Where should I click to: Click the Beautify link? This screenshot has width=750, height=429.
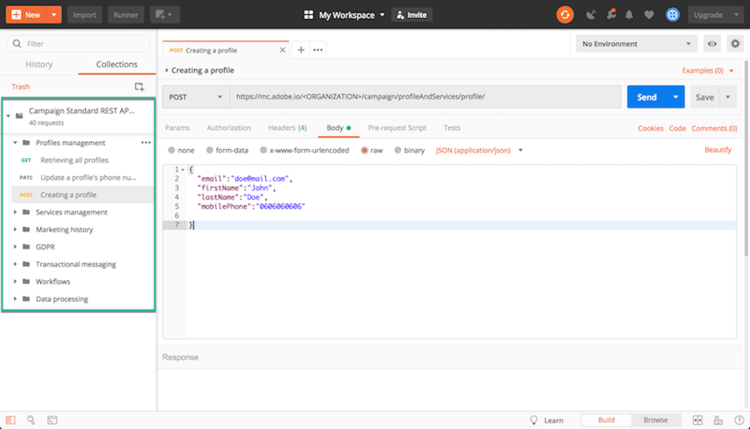(717, 150)
